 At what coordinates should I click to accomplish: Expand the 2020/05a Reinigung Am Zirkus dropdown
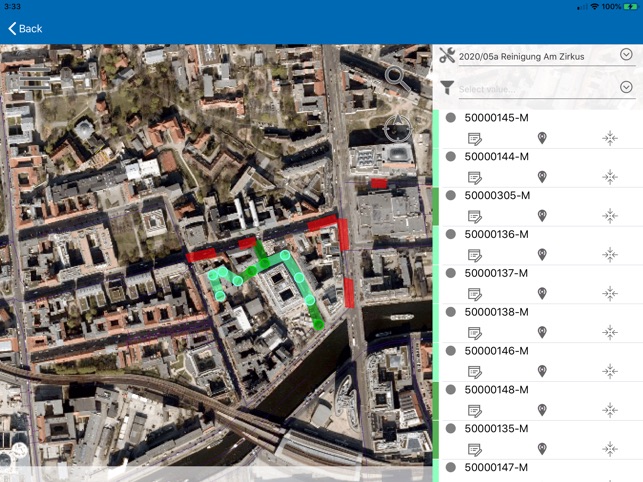tap(626, 54)
